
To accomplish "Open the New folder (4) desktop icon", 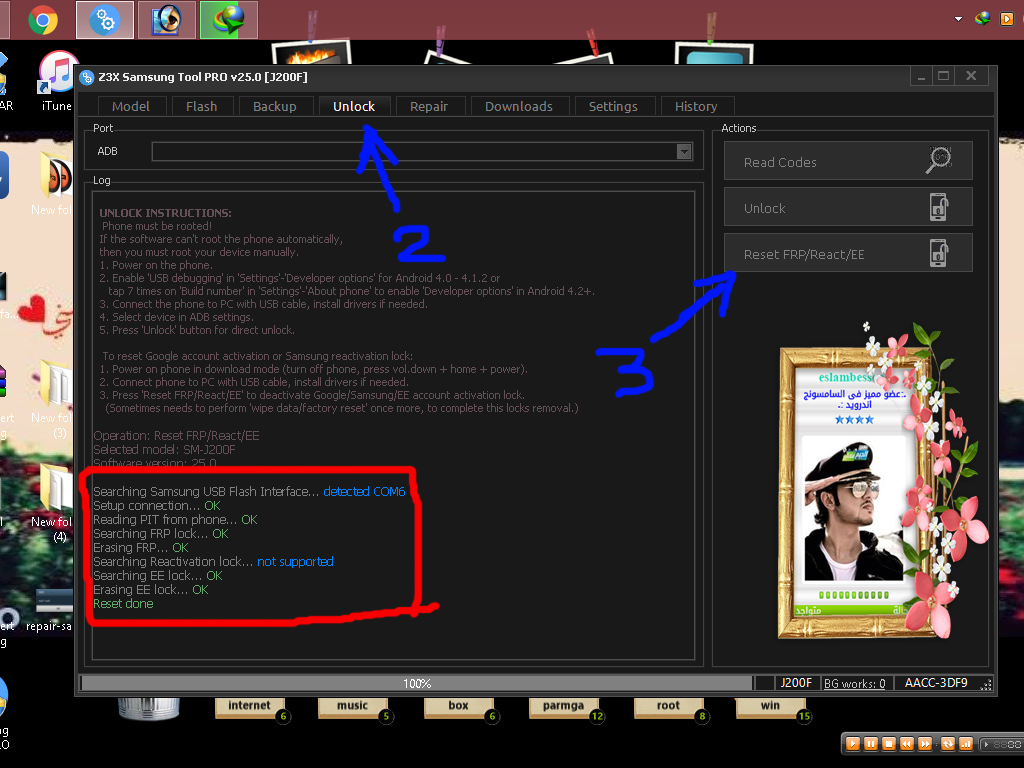I will pyautogui.click(x=55, y=503).
